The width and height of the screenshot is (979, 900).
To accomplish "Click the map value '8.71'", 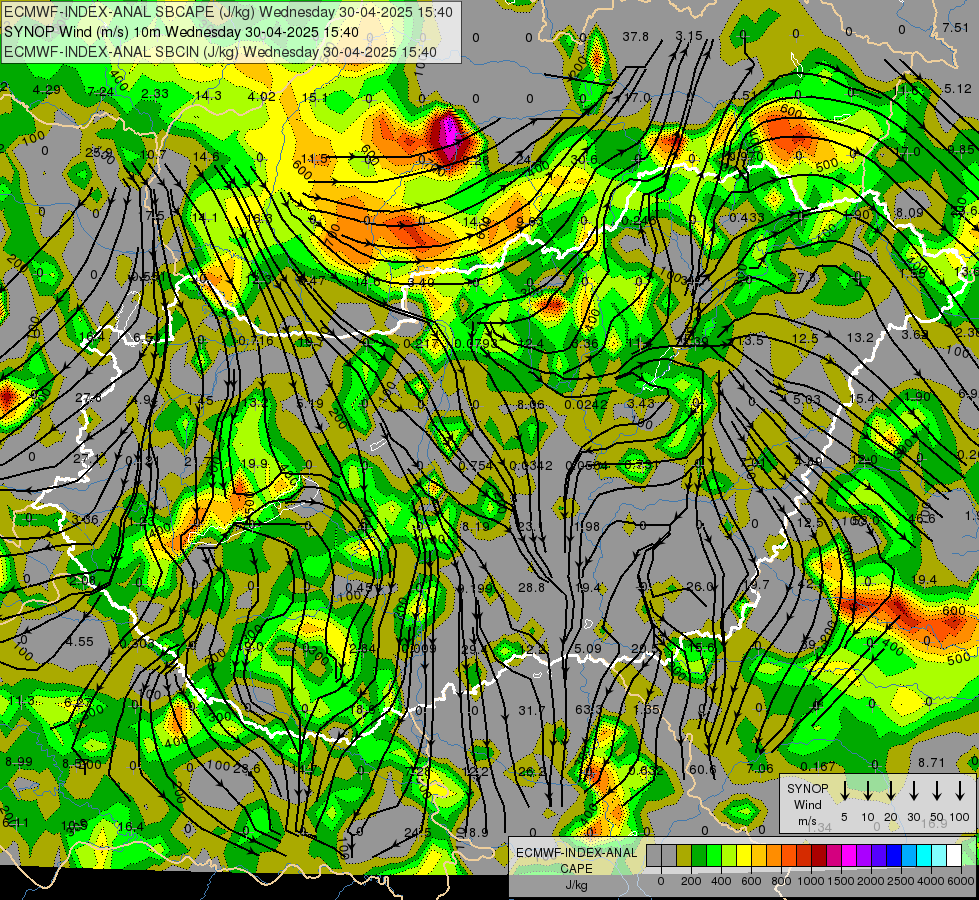I will click(x=932, y=763).
